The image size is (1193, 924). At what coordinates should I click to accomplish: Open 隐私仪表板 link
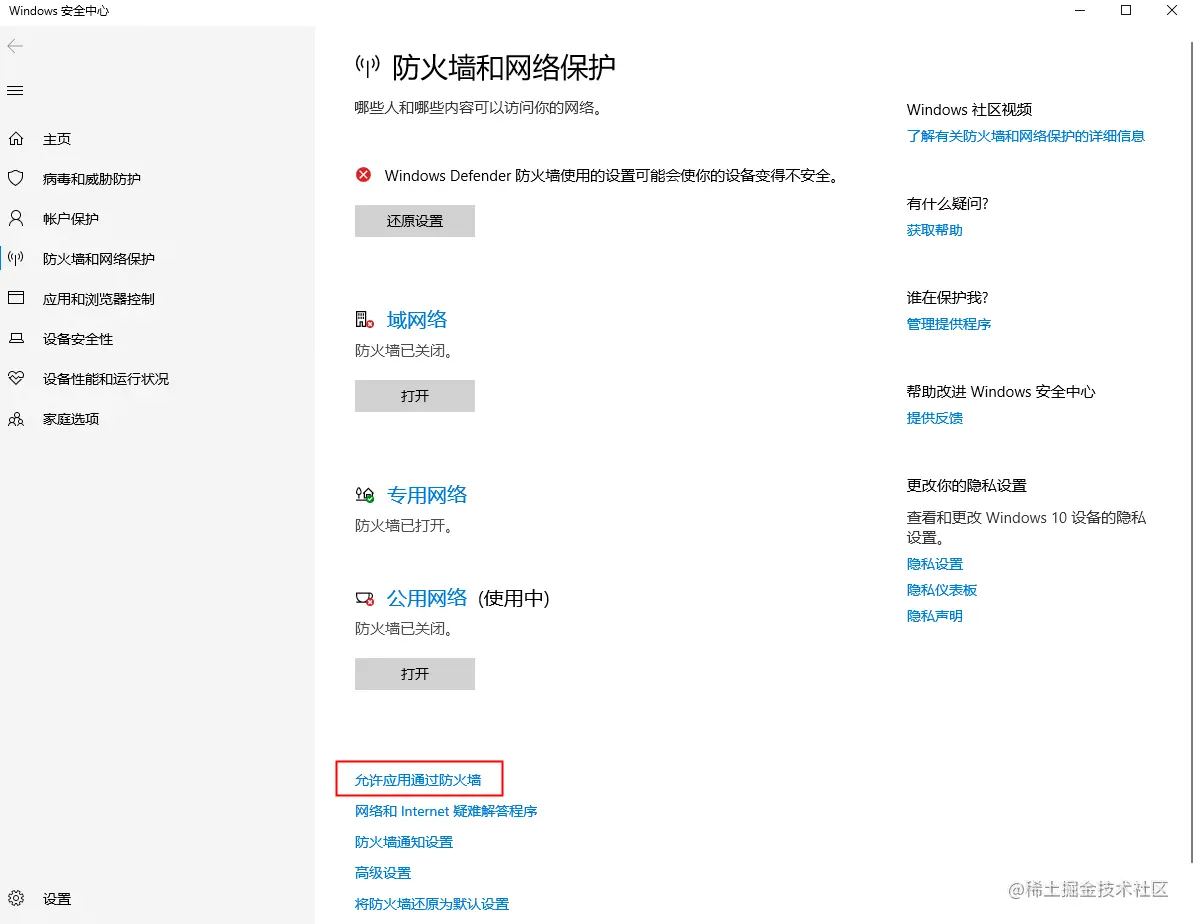[x=942, y=590]
